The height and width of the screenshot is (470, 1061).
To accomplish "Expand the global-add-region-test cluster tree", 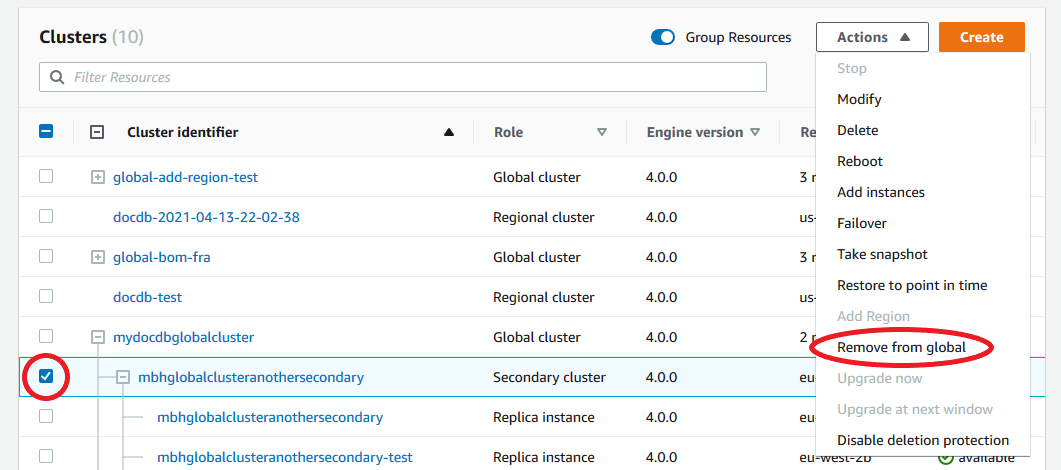I will [98, 177].
